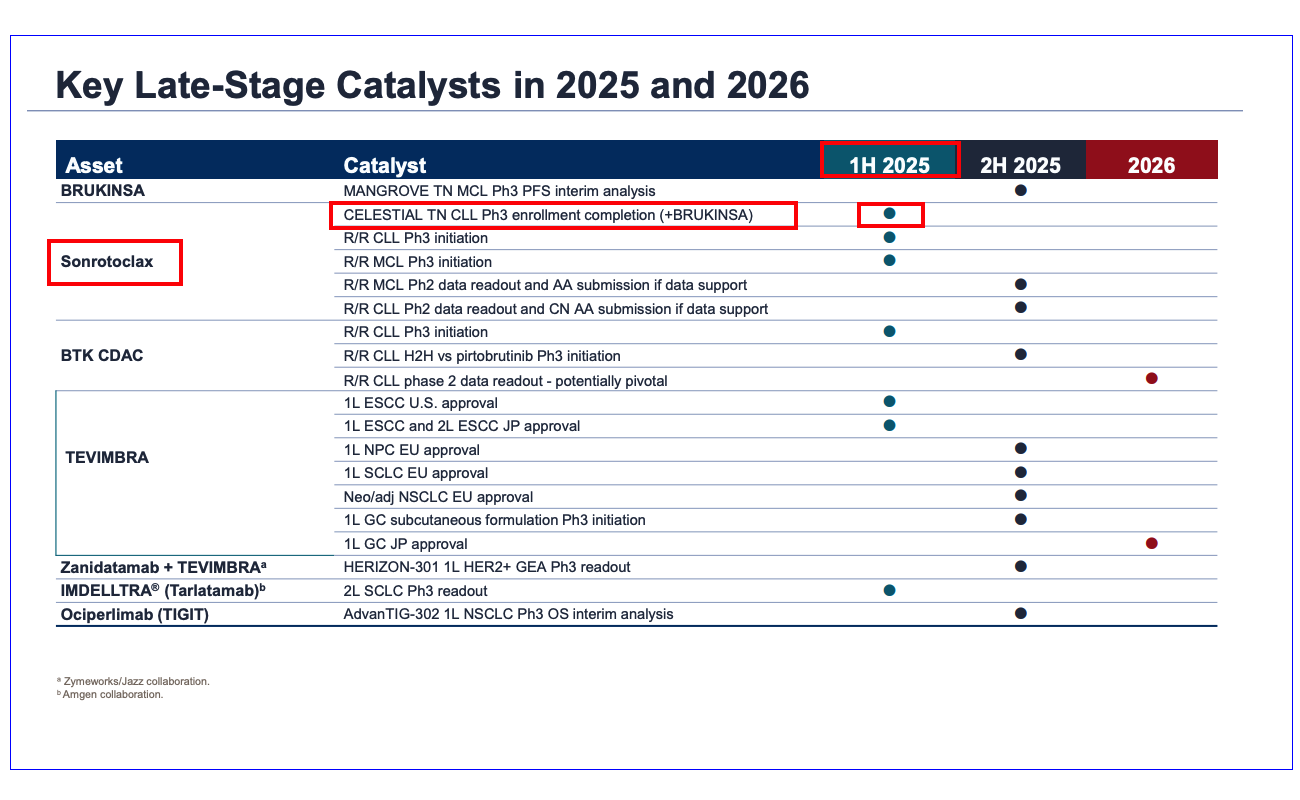The image size is (1300, 800).
Task: Click '1L NPC EU approval' catalyst text
Action: pyautogui.click(x=412, y=450)
